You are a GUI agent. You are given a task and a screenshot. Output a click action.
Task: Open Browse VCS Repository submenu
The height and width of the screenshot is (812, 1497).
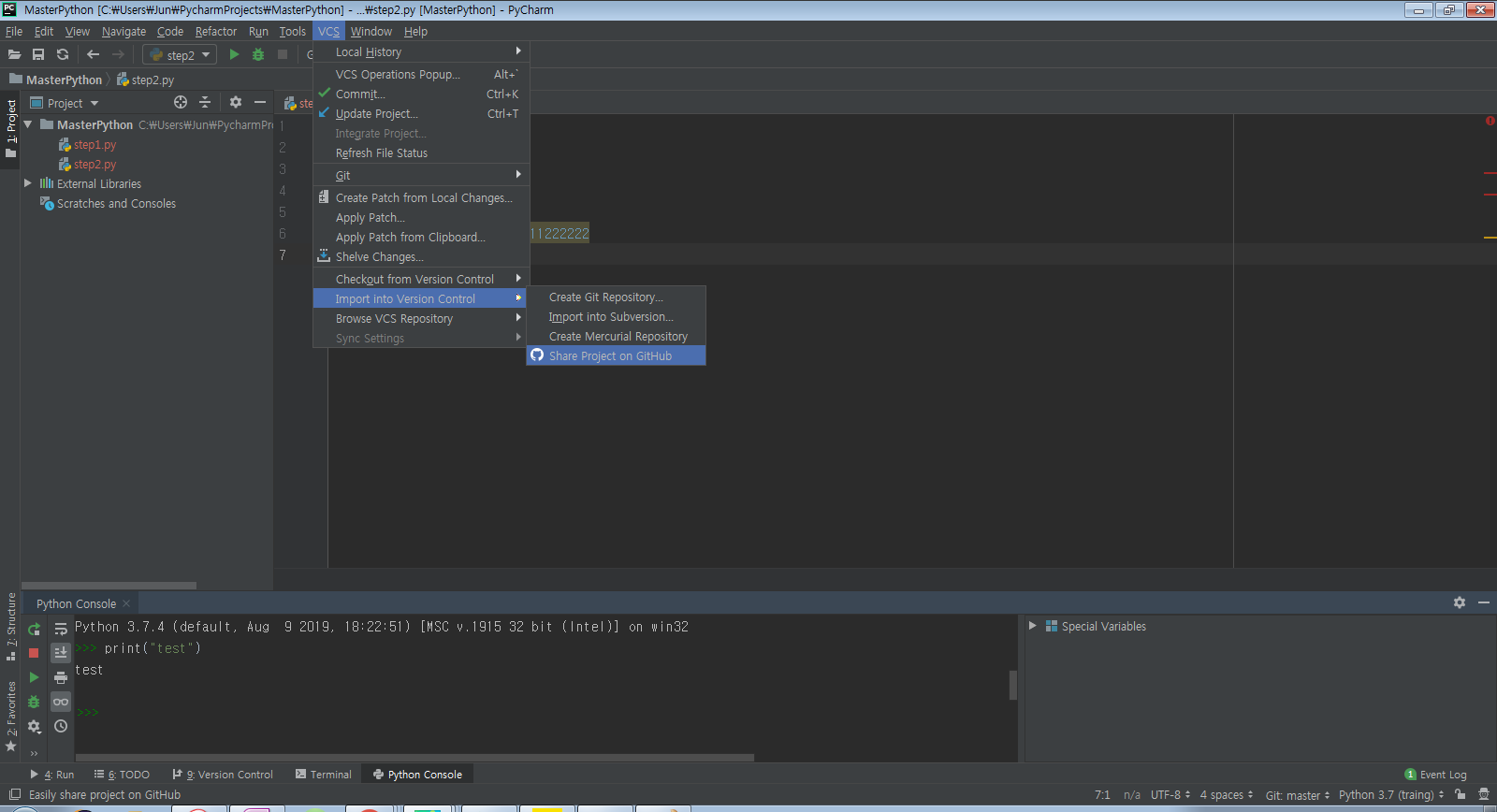(421, 318)
